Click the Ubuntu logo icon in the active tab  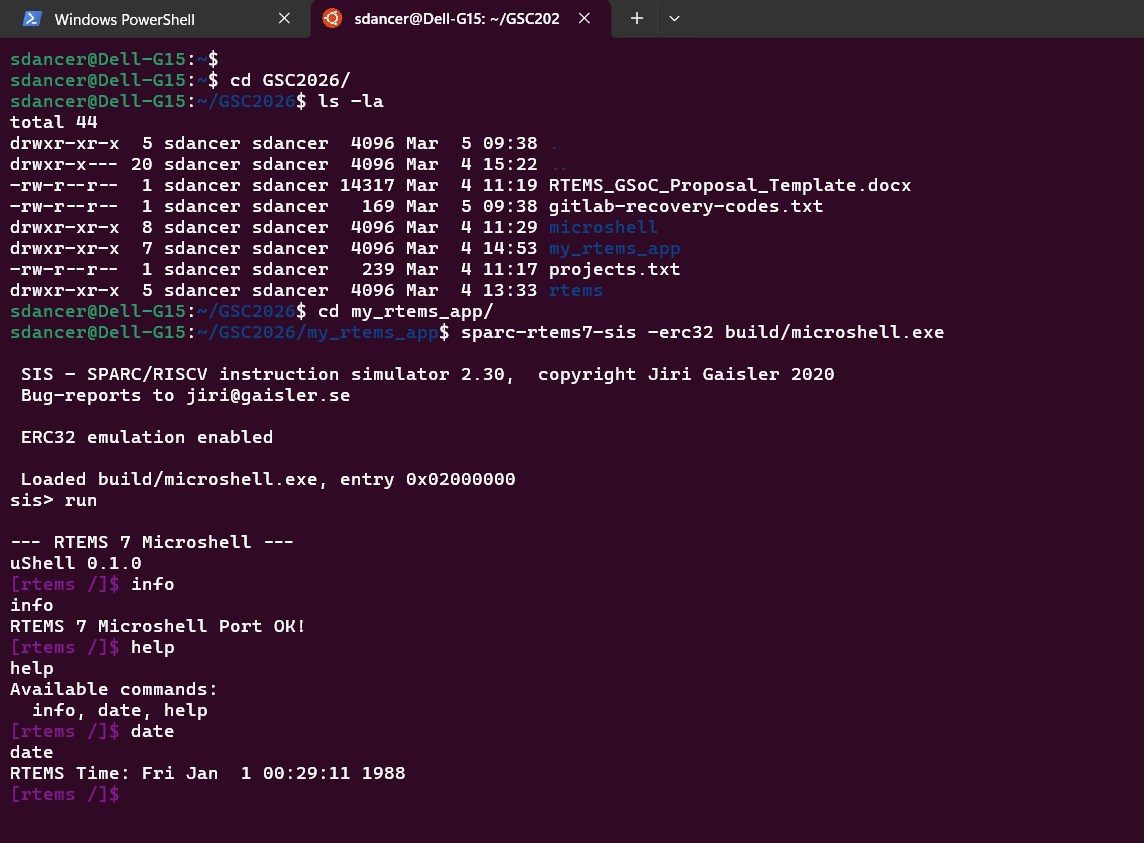(332, 18)
